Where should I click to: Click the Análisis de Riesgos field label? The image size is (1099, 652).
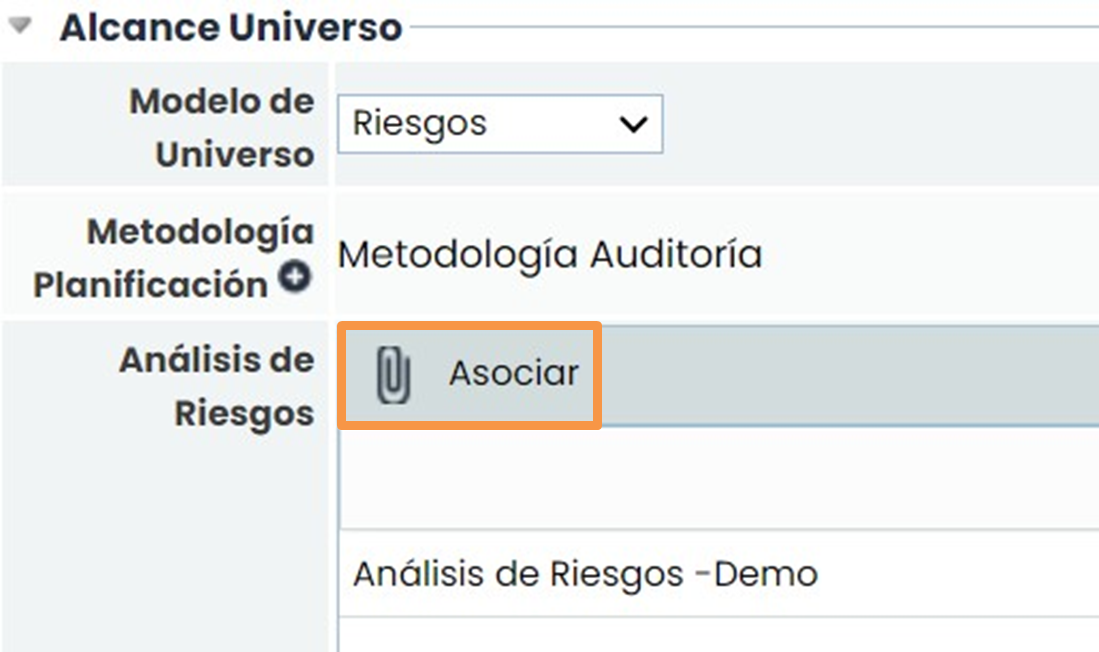click(216, 386)
